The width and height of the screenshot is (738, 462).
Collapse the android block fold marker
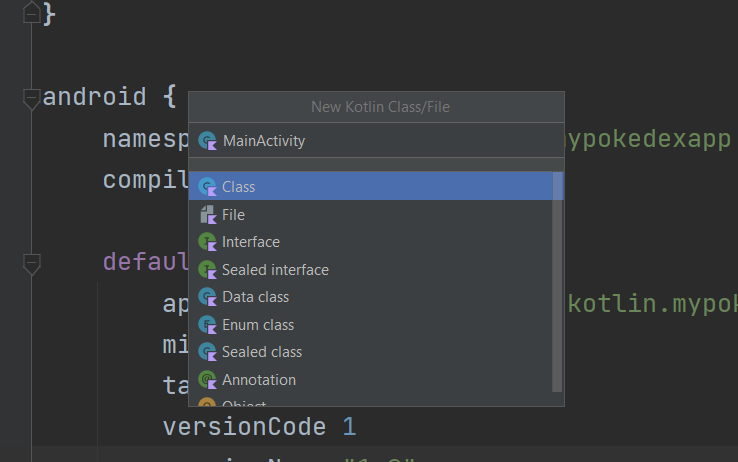31,98
